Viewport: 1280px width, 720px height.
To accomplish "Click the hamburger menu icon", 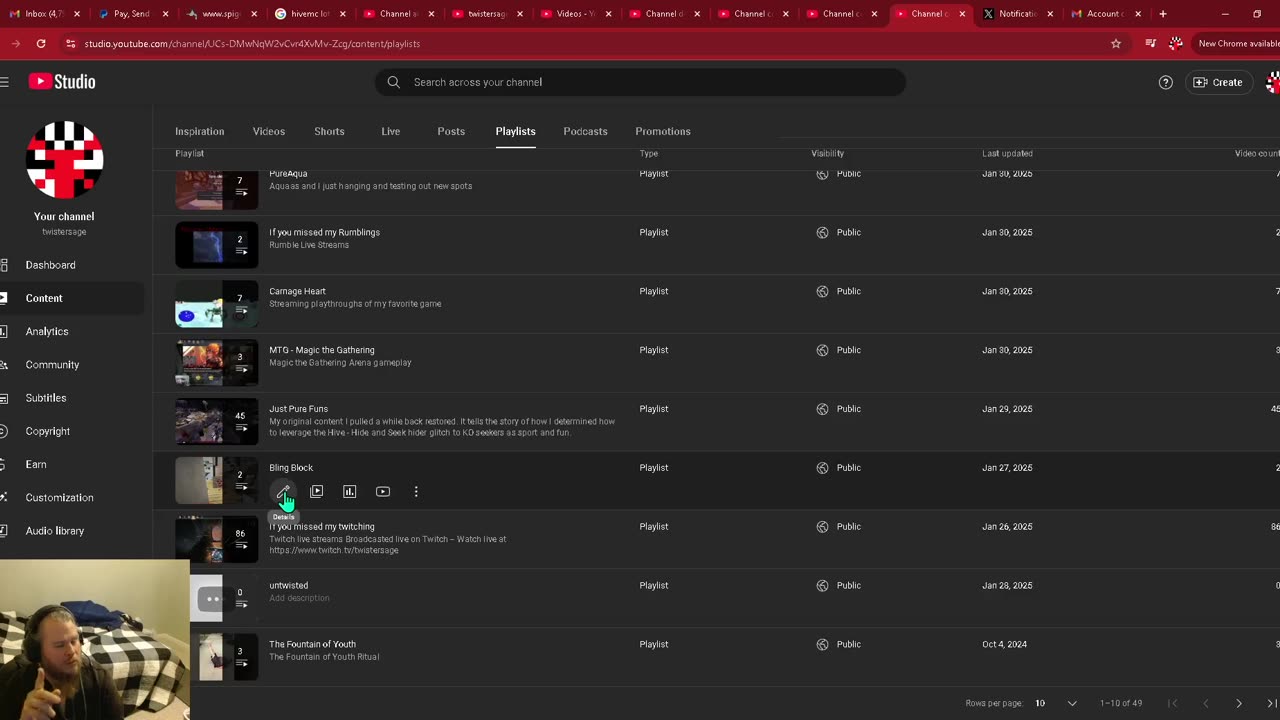I will 5,82.
